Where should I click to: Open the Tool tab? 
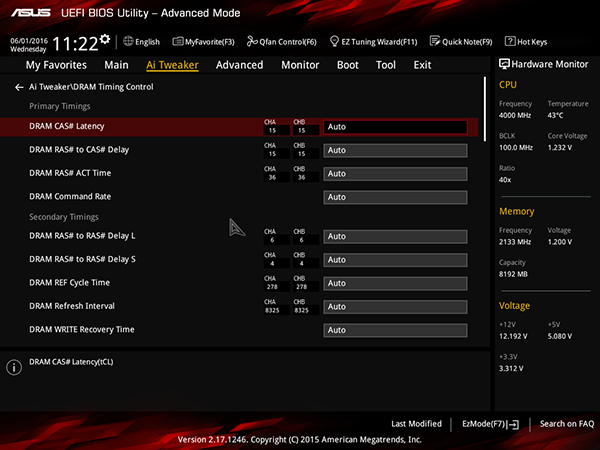tap(386, 65)
